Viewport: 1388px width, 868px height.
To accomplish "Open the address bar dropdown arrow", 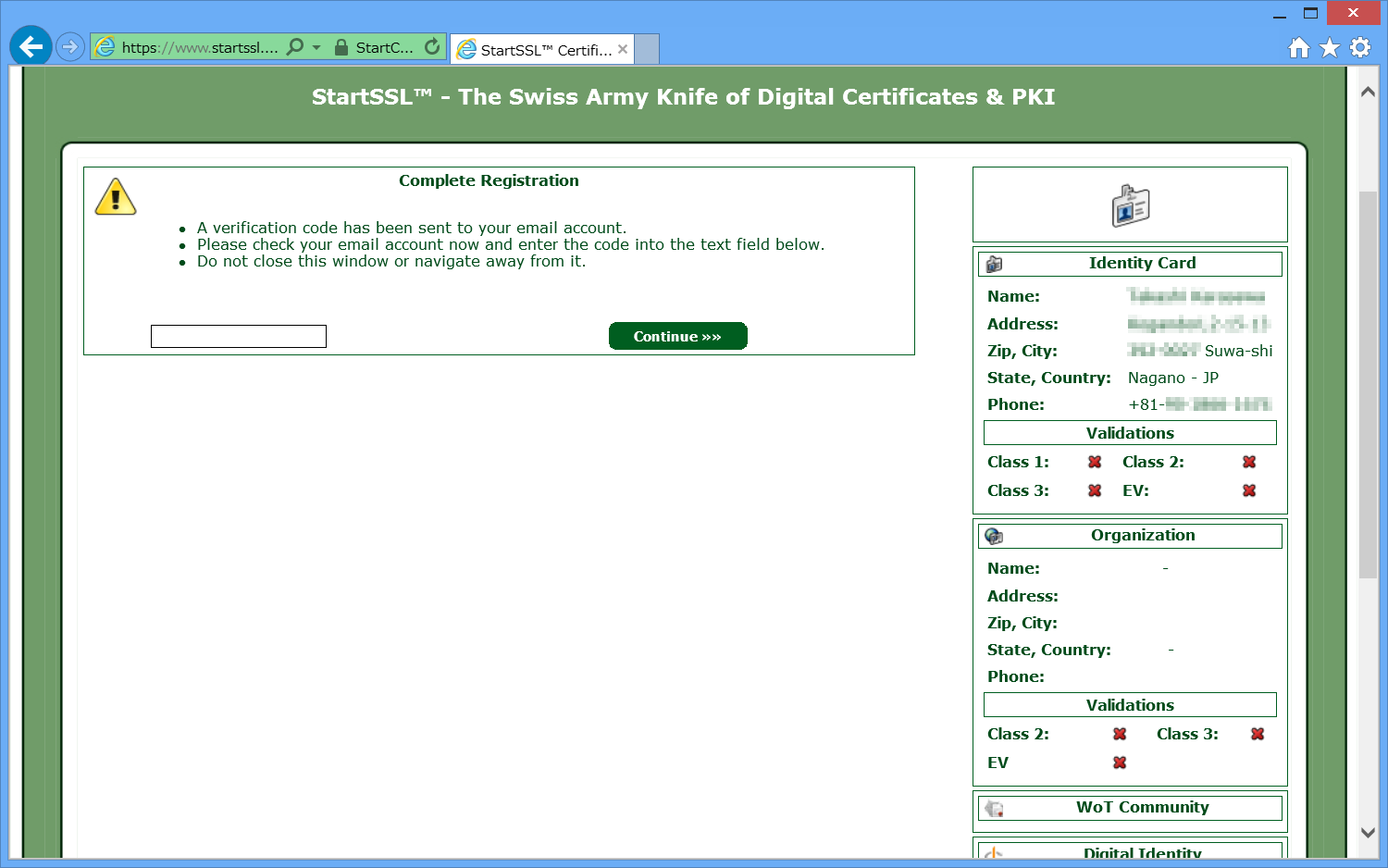I will [316, 47].
